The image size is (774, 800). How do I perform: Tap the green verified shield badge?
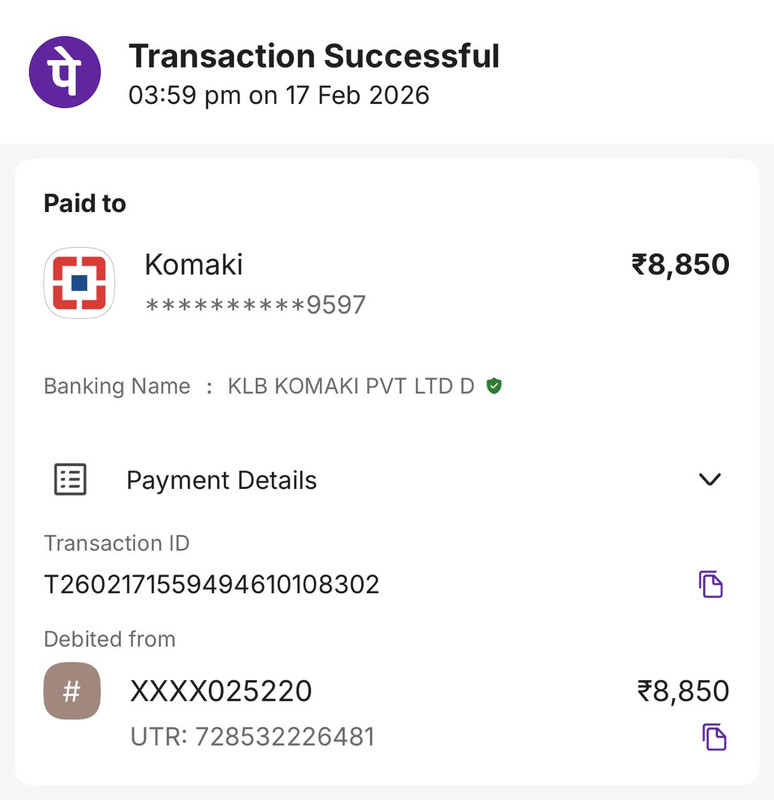coord(494,386)
